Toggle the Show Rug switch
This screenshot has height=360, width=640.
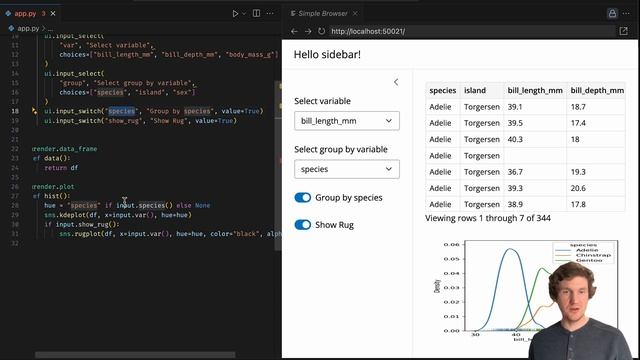point(302,225)
